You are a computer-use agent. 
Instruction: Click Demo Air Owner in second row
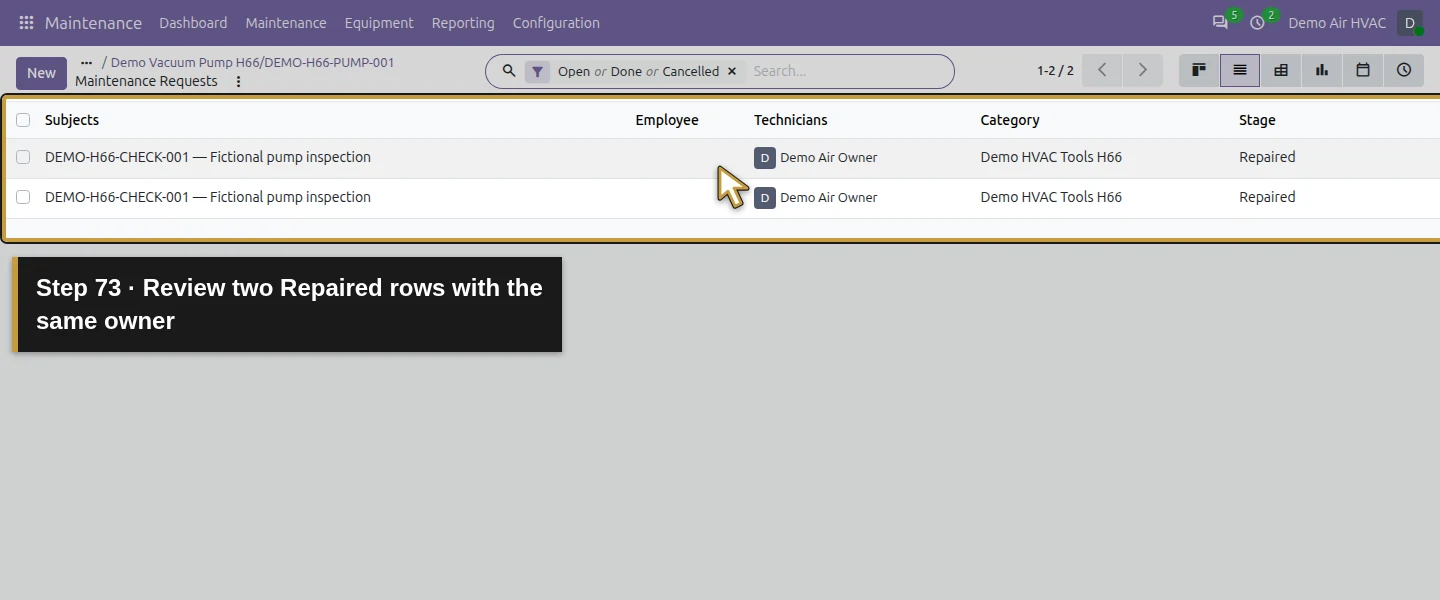click(828, 197)
